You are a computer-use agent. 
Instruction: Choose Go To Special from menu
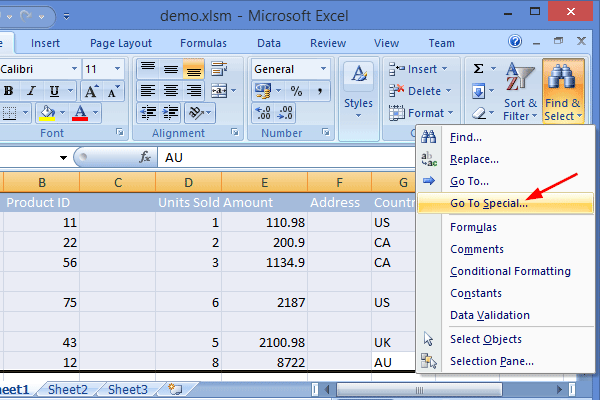[489, 203]
